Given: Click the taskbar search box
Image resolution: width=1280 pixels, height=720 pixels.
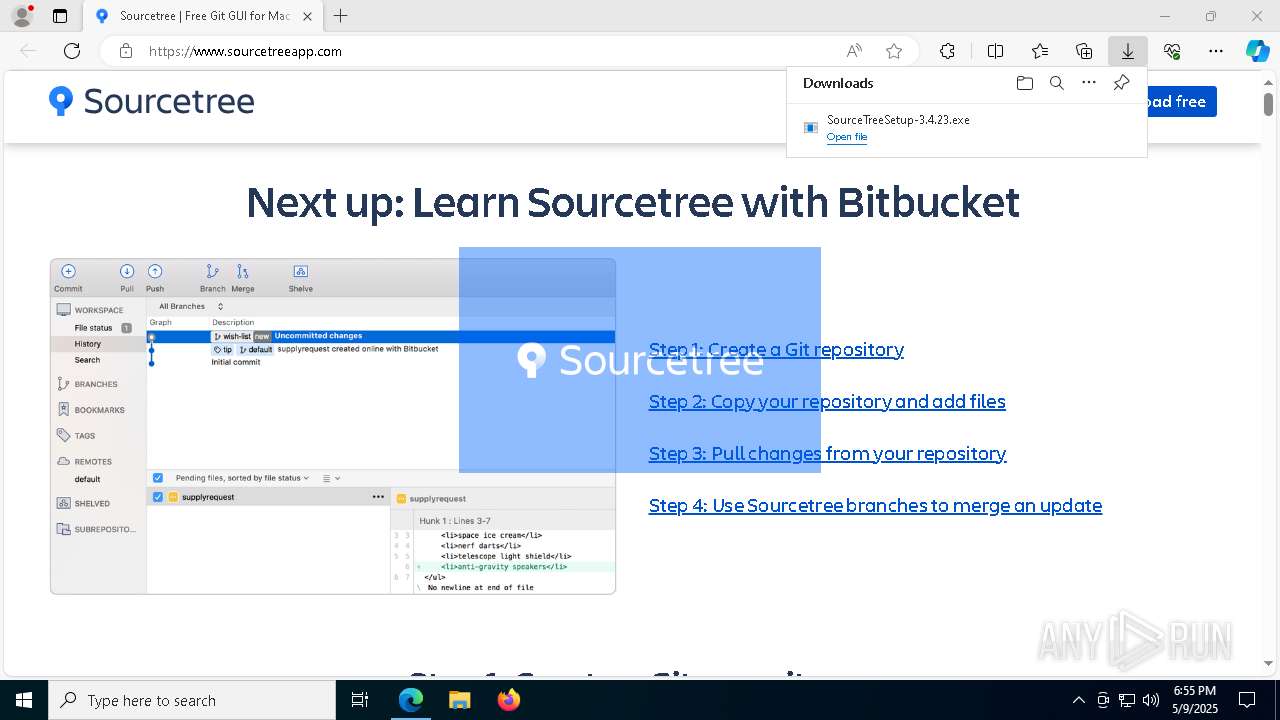Looking at the screenshot, I should [192, 700].
